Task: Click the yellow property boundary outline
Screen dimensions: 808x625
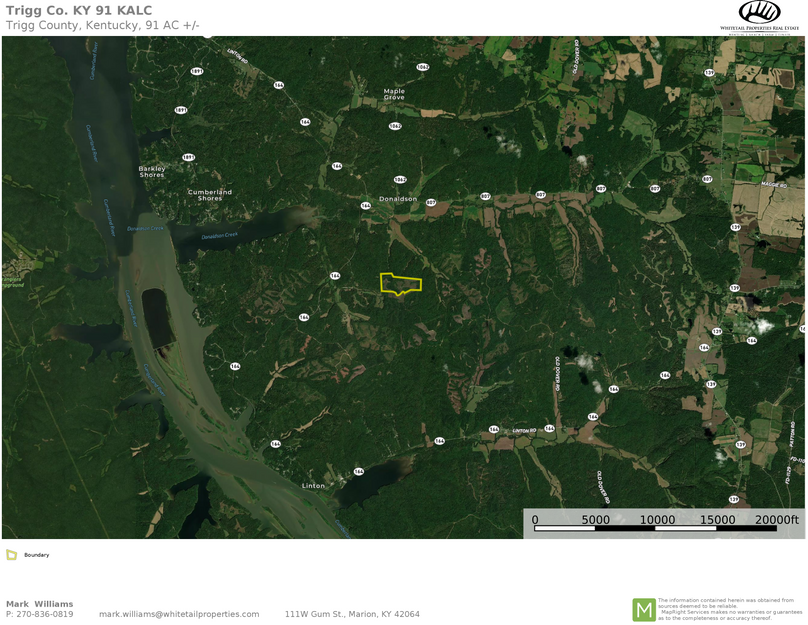Action: pyautogui.click(x=401, y=284)
